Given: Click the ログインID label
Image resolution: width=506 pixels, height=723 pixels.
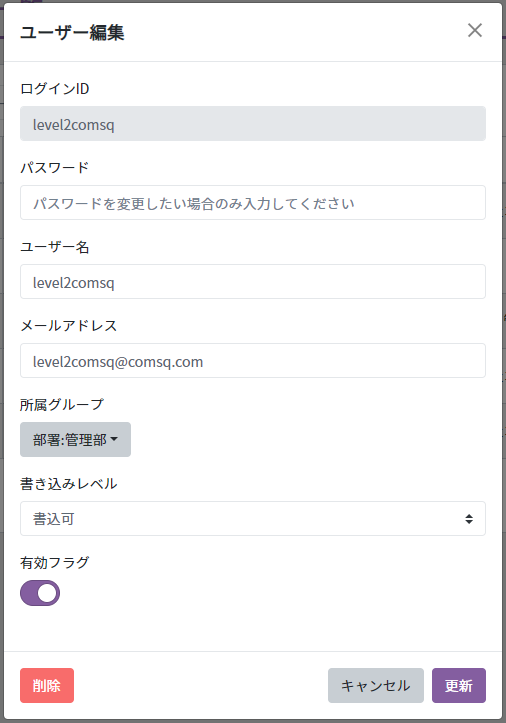Looking at the screenshot, I should [54, 89].
